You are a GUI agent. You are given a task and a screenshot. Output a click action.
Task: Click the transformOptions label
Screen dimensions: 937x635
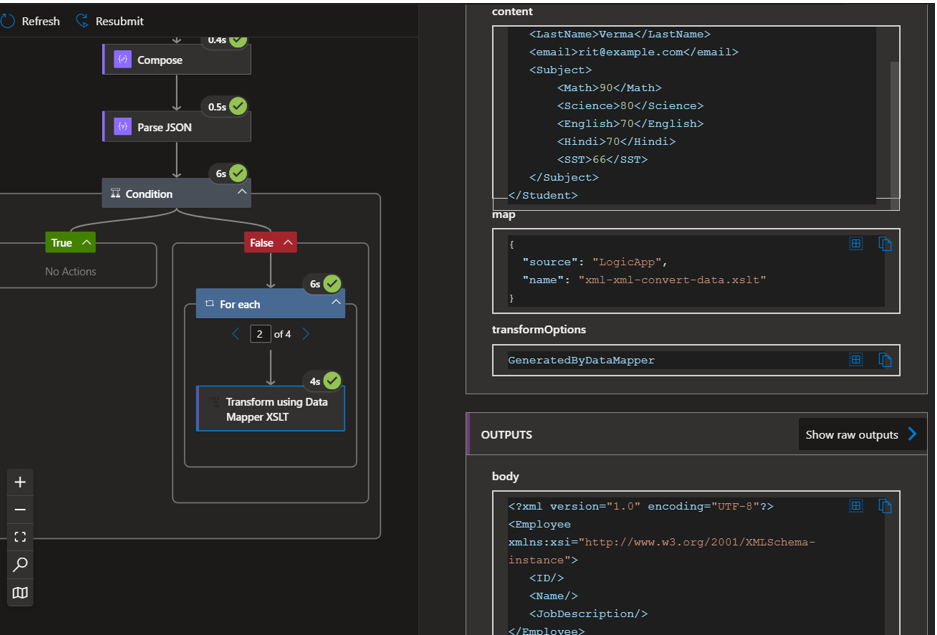click(x=538, y=329)
